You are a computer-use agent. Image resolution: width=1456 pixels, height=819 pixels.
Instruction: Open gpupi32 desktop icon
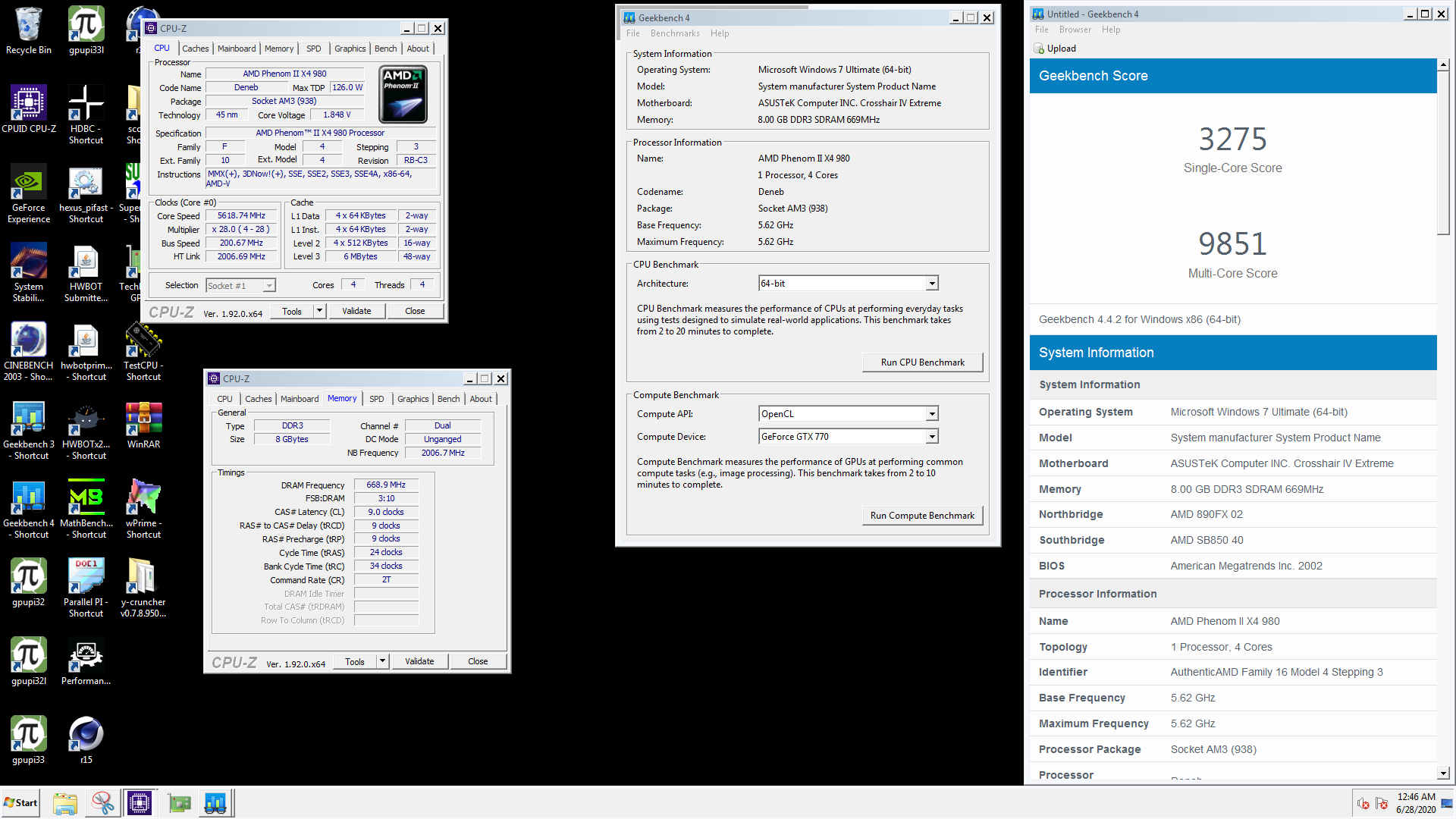tap(29, 583)
